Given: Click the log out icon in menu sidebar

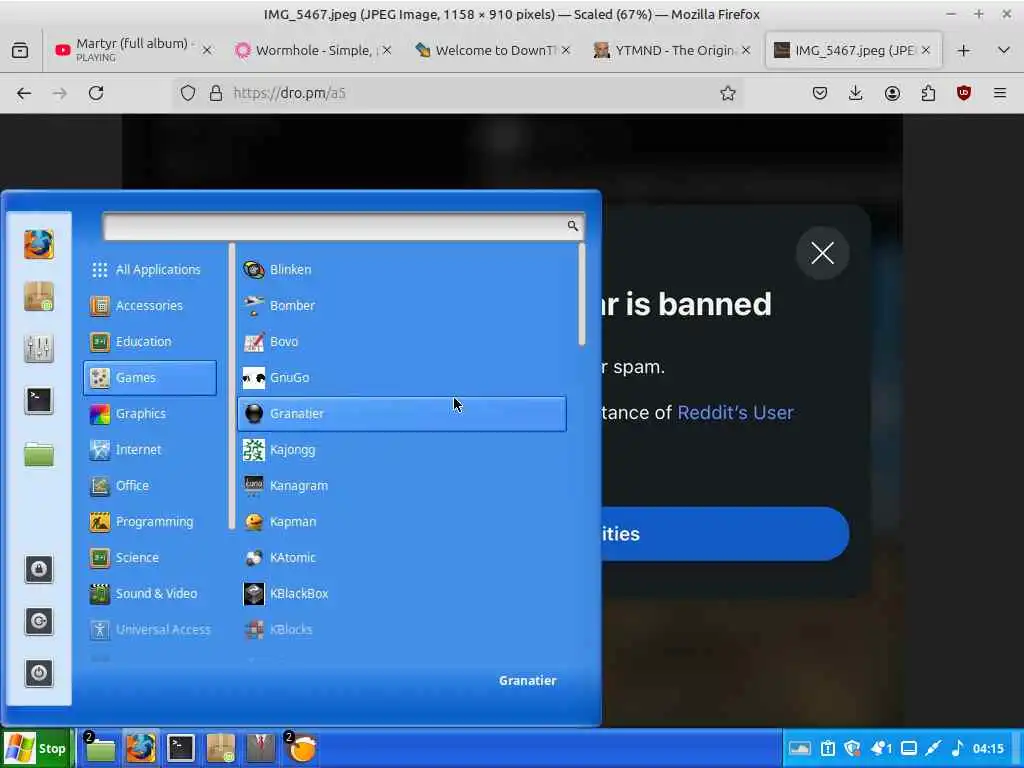Looking at the screenshot, I should tap(39, 621).
